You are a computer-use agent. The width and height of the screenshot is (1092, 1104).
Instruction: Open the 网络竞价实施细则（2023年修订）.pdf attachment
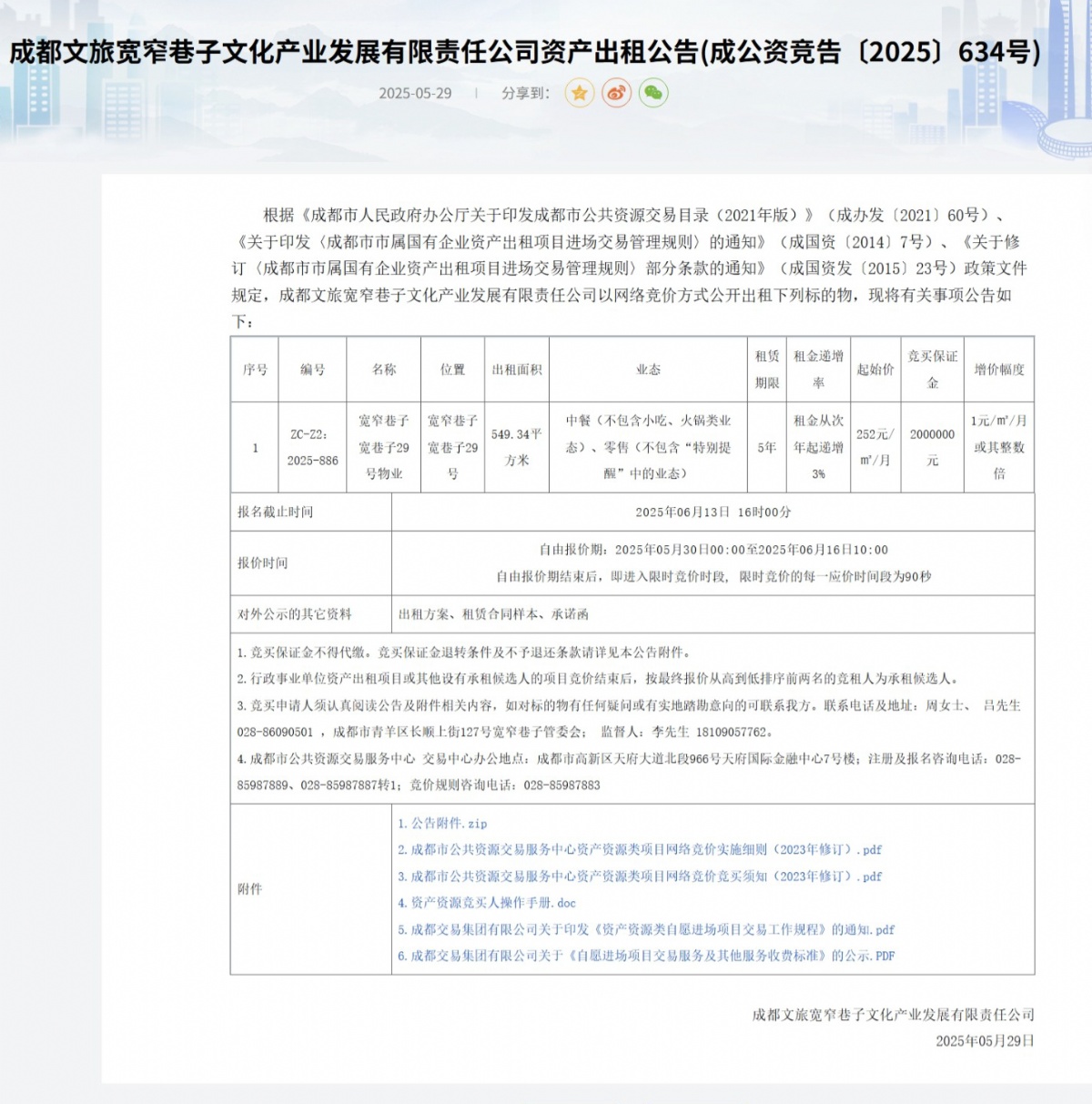(x=640, y=849)
